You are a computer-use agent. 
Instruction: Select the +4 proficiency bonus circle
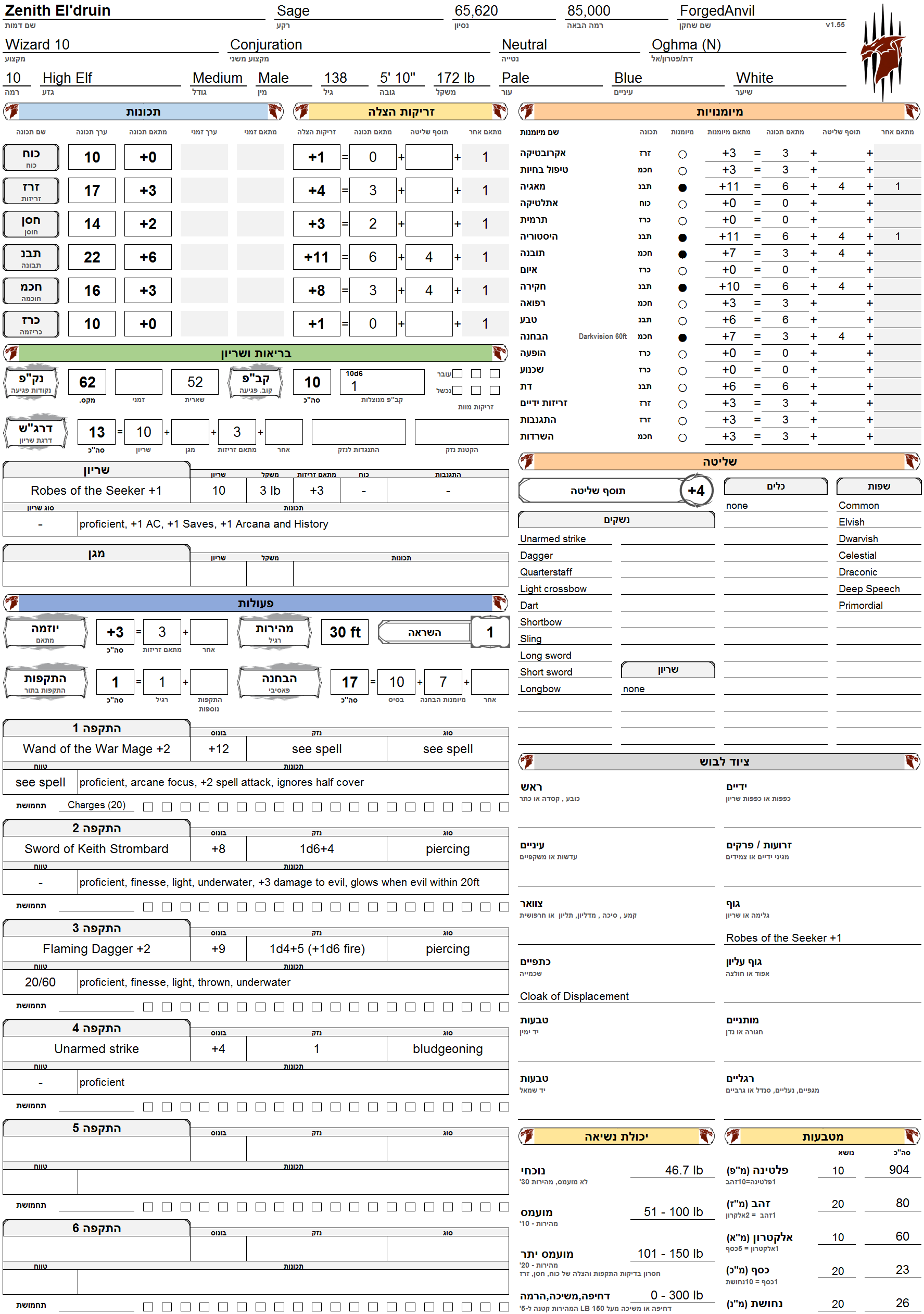point(695,491)
